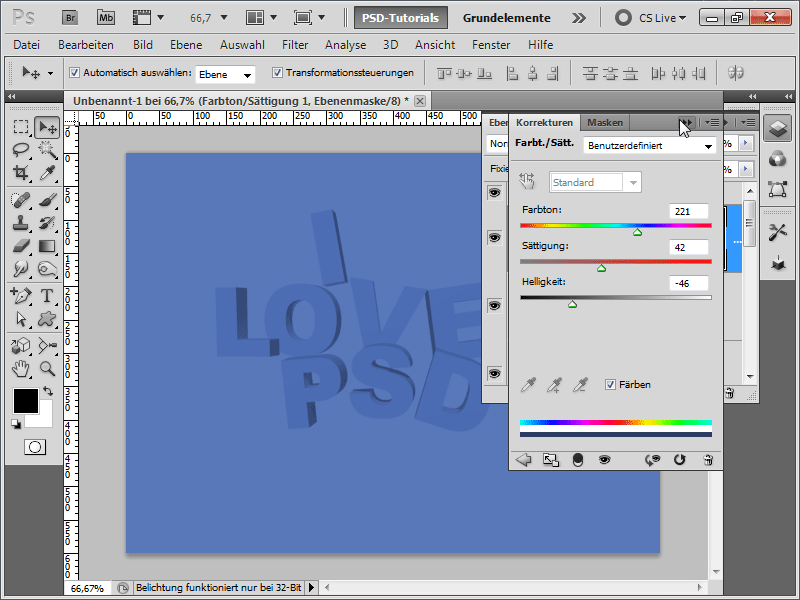
Task: Open the Ebene auto-select dropdown
Action: click(226, 74)
